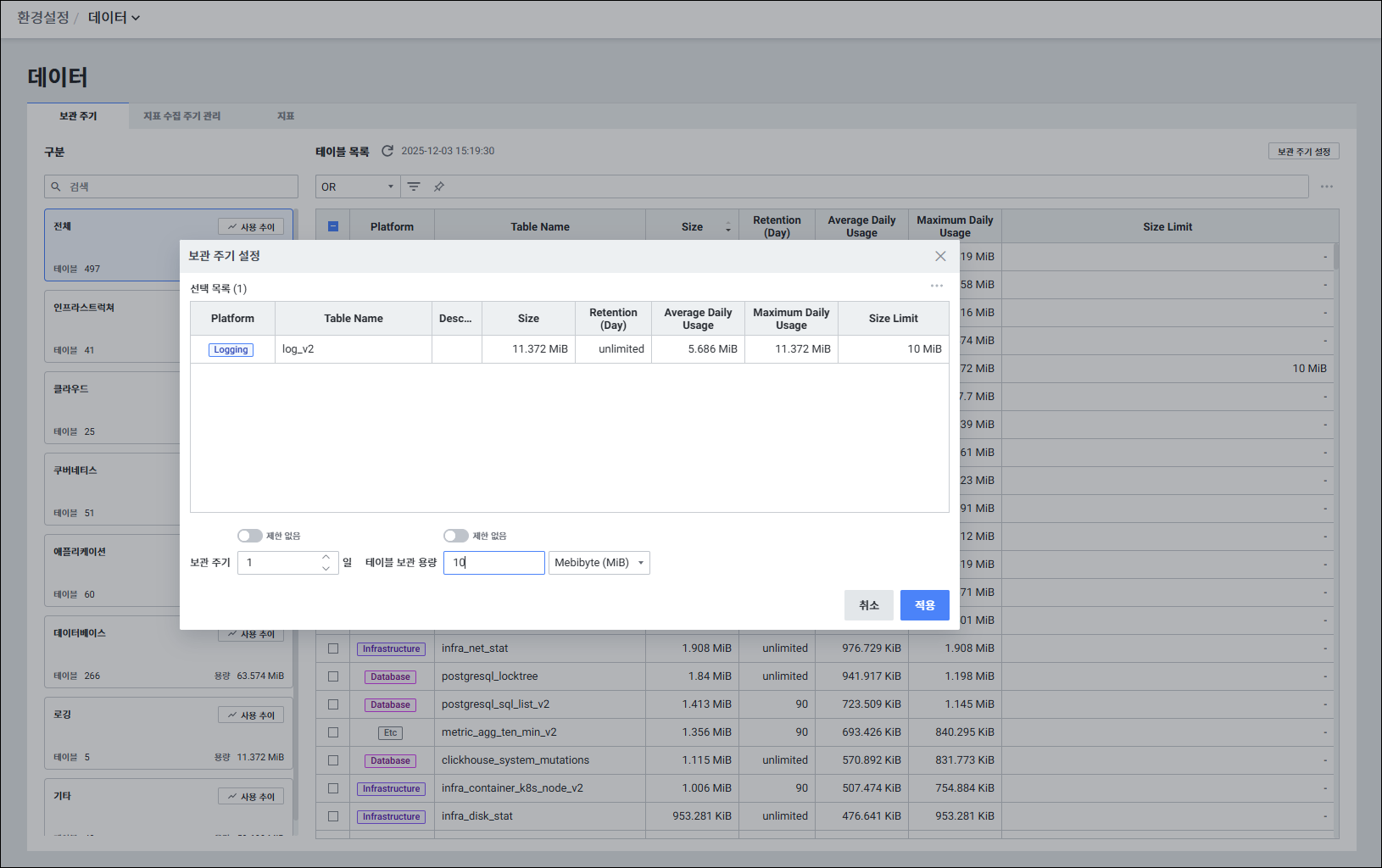Image resolution: width=1382 pixels, height=868 pixels.
Task: Click the refresh icon beside table list timestamp
Action: tap(387, 151)
